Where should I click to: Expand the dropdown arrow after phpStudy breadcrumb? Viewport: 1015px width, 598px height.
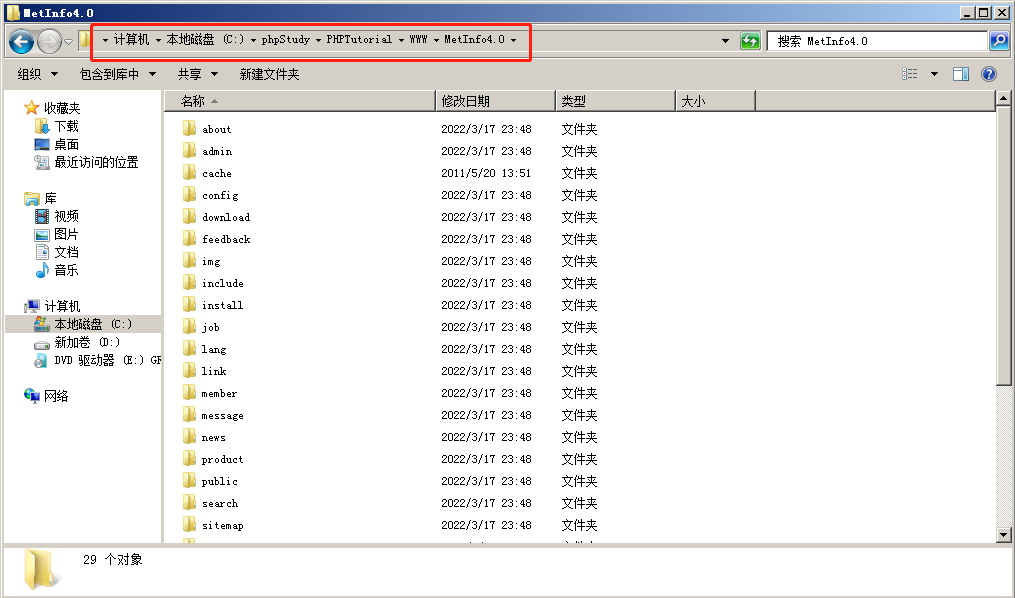(318, 40)
